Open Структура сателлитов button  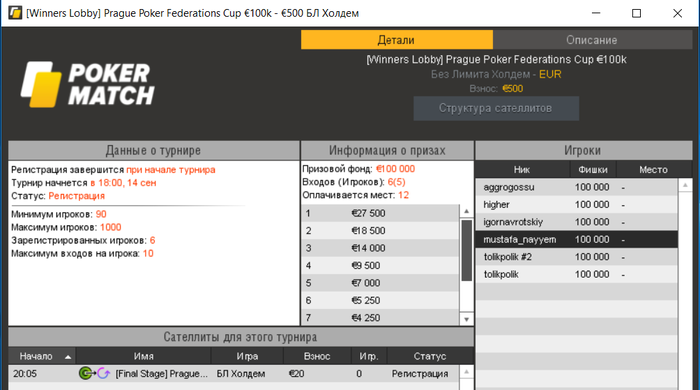496,108
